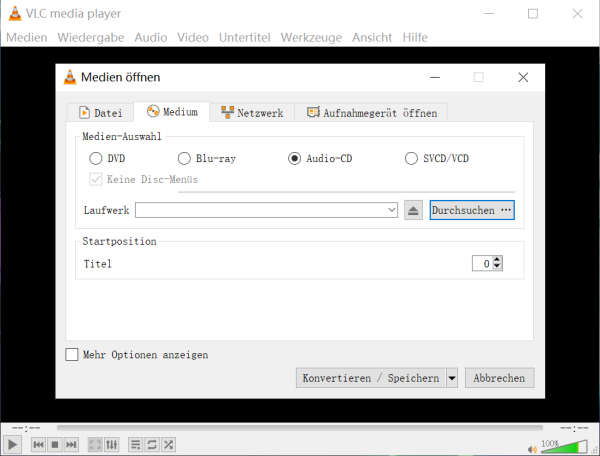
Task: Select the Audio-CD radio button
Action: click(x=294, y=158)
